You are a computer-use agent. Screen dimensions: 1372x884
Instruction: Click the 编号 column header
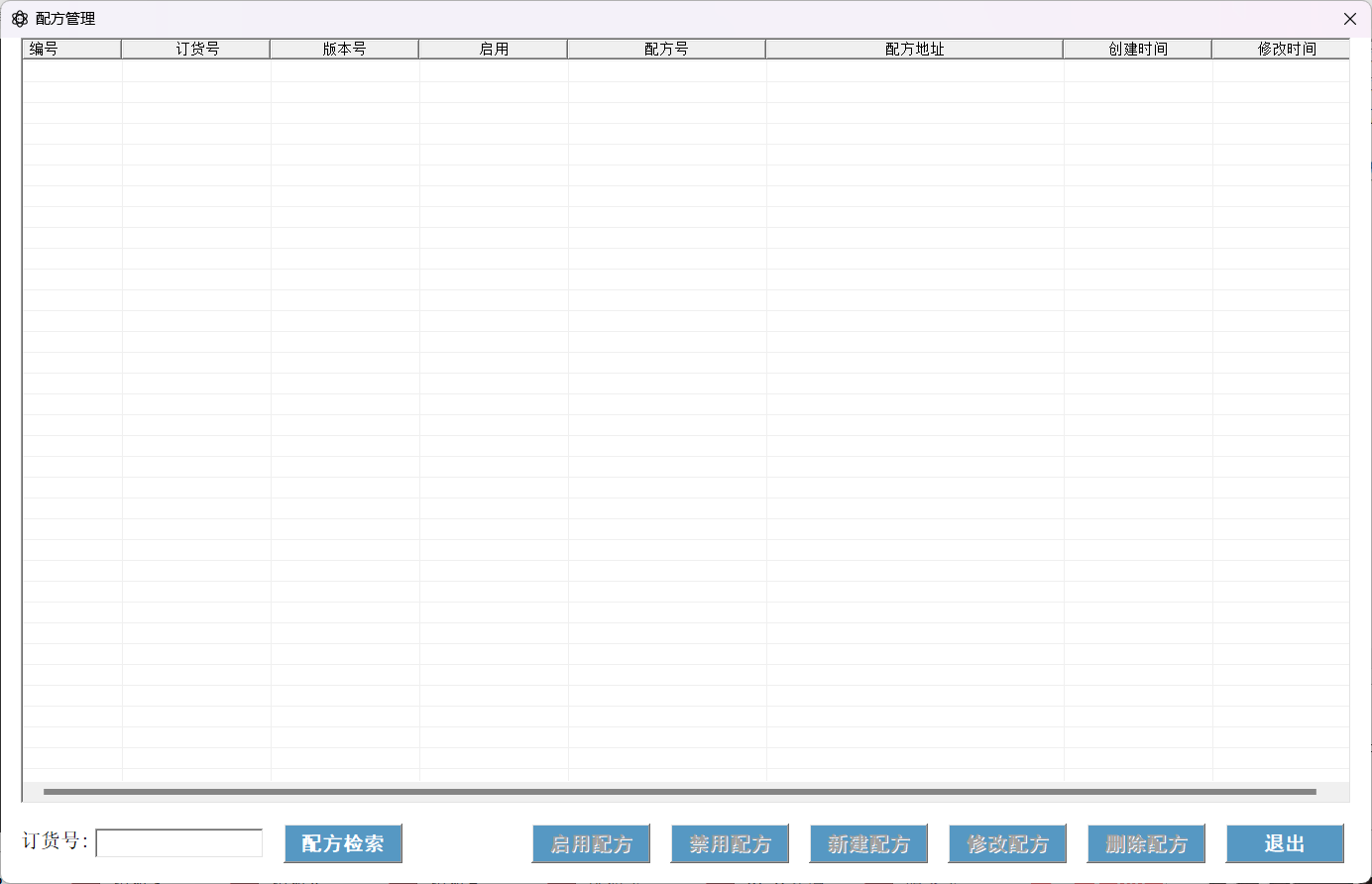click(71, 49)
